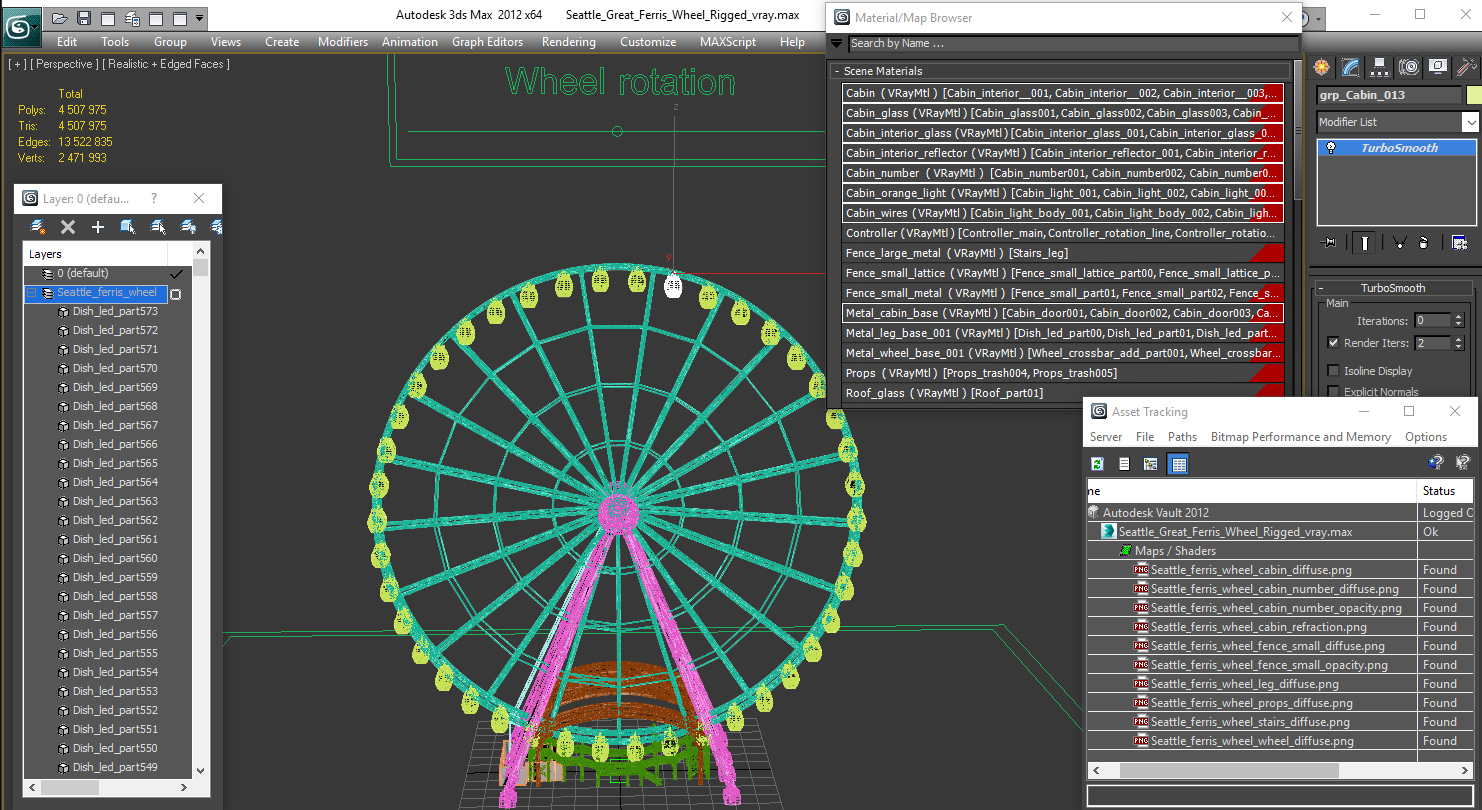Open the Utilities hammer panel tab
This screenshot has width=1482, height=810.
[1466, 67]
